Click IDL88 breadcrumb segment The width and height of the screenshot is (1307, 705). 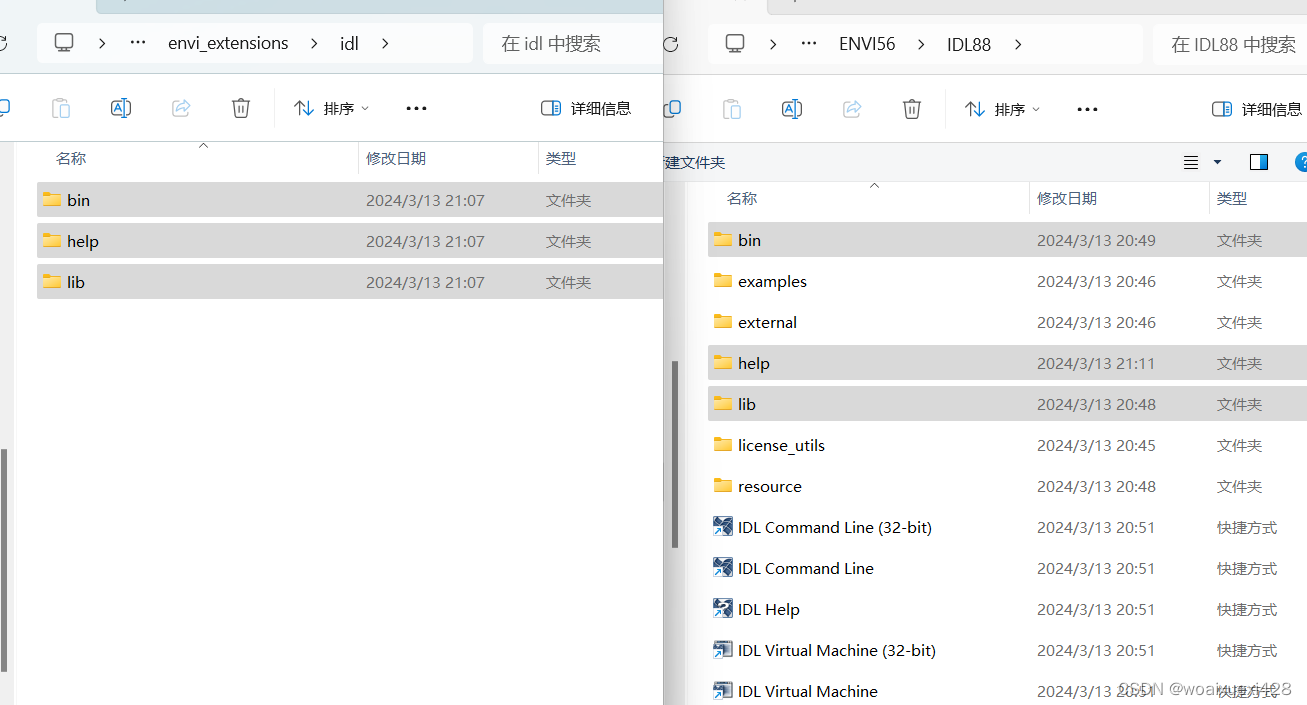pyautogui.click(x=969, y=44)
